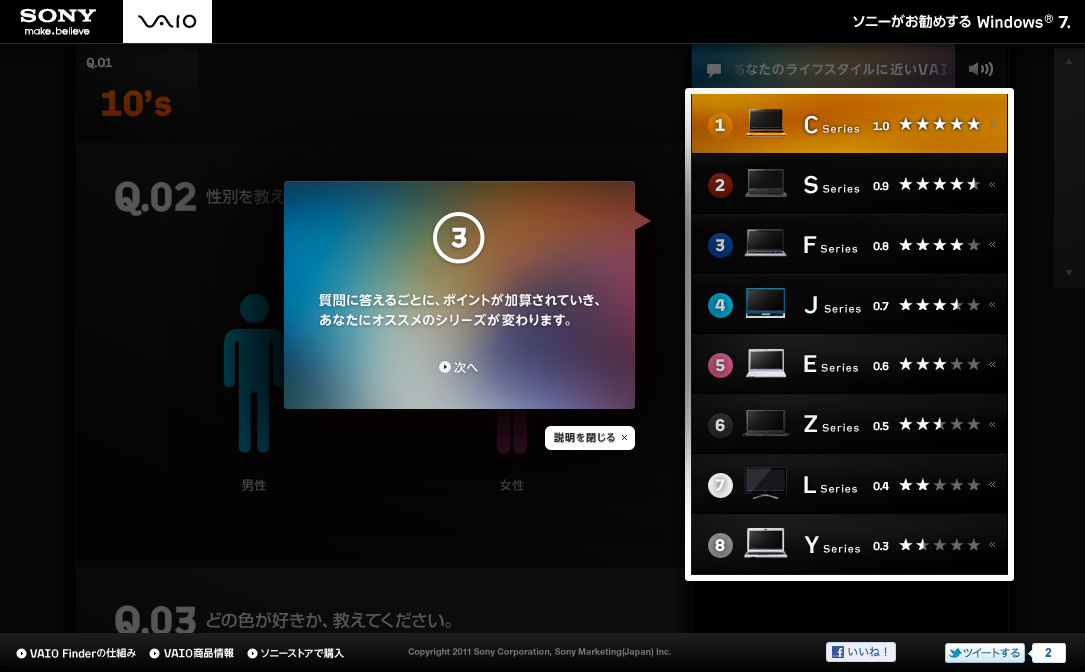Select the white E Series laptop icon
Screen dimensions: 1085x672
click(765, 364)
